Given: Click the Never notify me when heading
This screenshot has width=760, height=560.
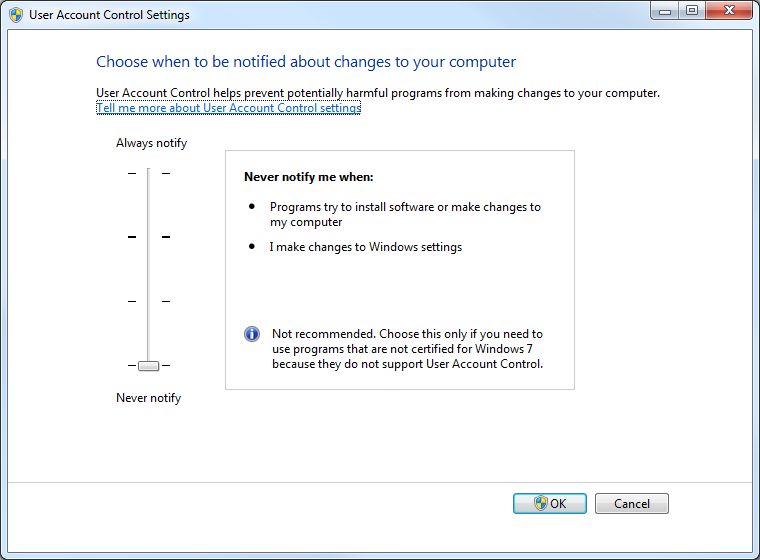Looking at the screenshot, I should pyautogui.click(x=308, y=177).
